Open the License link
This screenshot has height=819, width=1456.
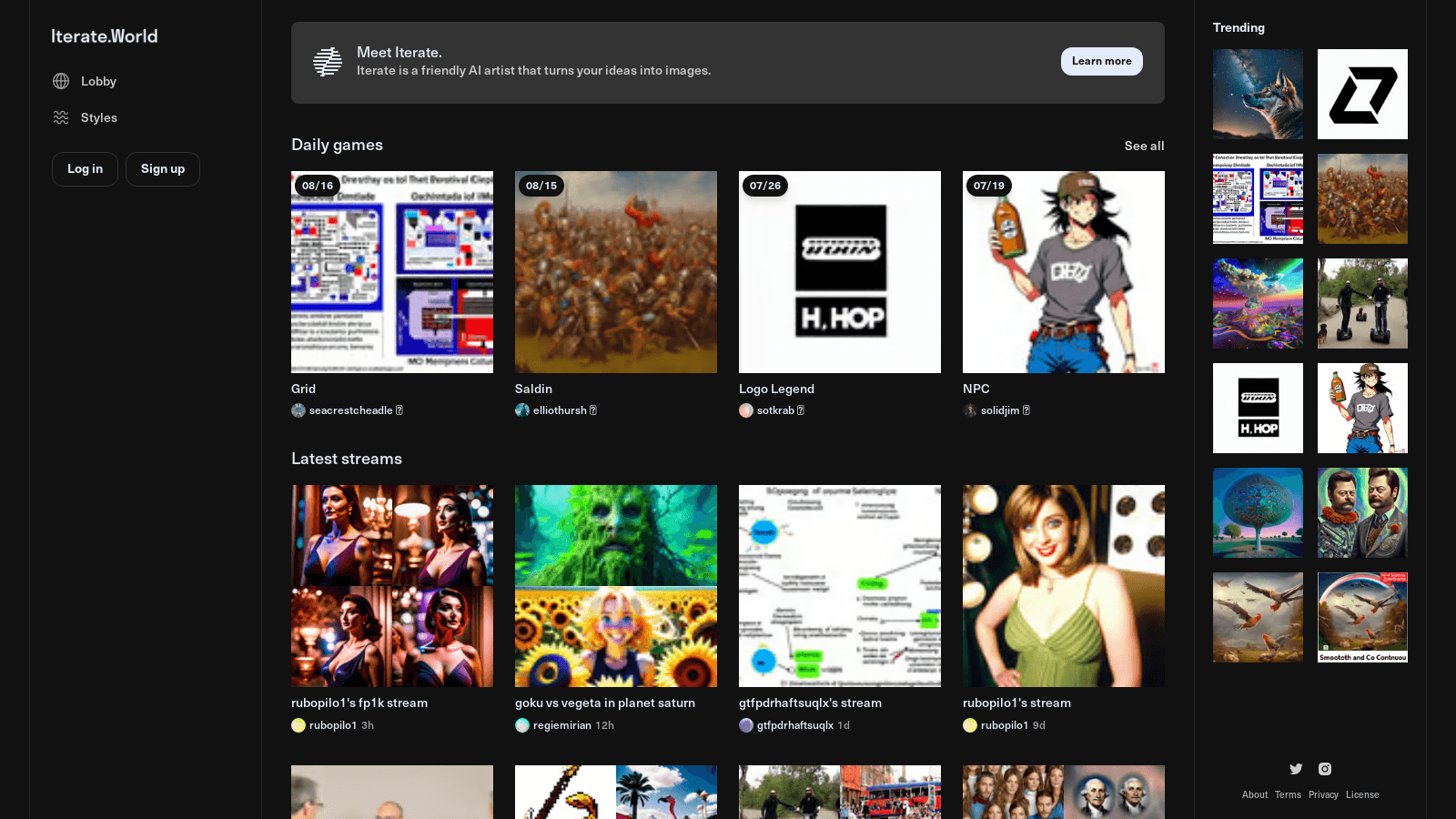pos(1362,794)
